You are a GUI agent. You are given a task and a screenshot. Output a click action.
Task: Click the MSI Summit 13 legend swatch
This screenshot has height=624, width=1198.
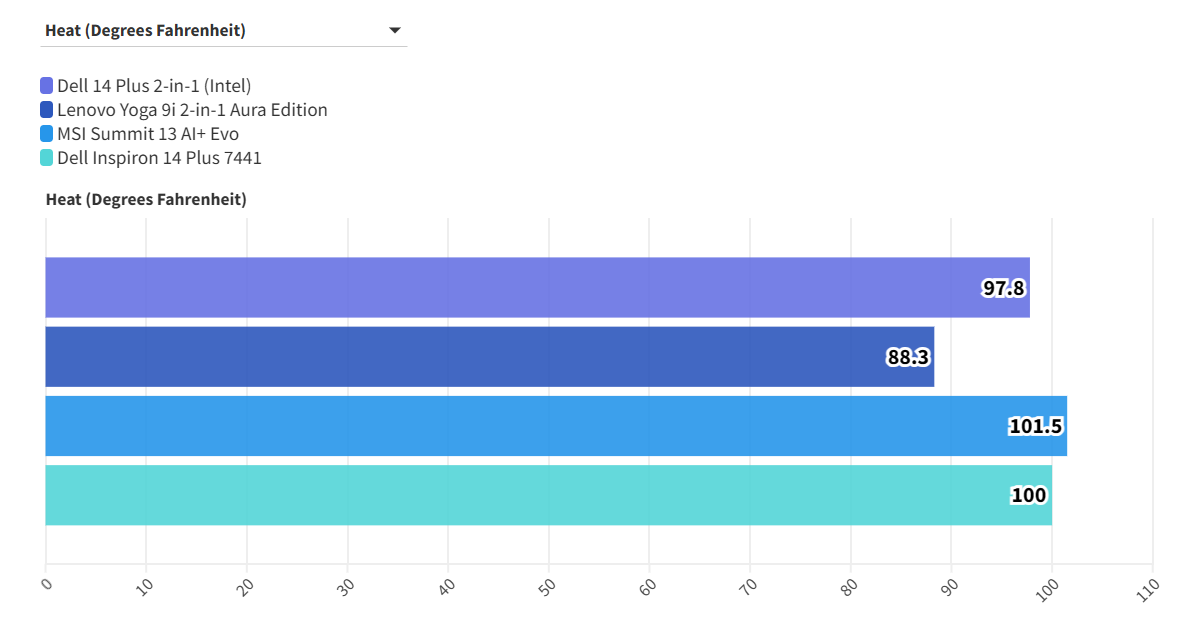47,134
